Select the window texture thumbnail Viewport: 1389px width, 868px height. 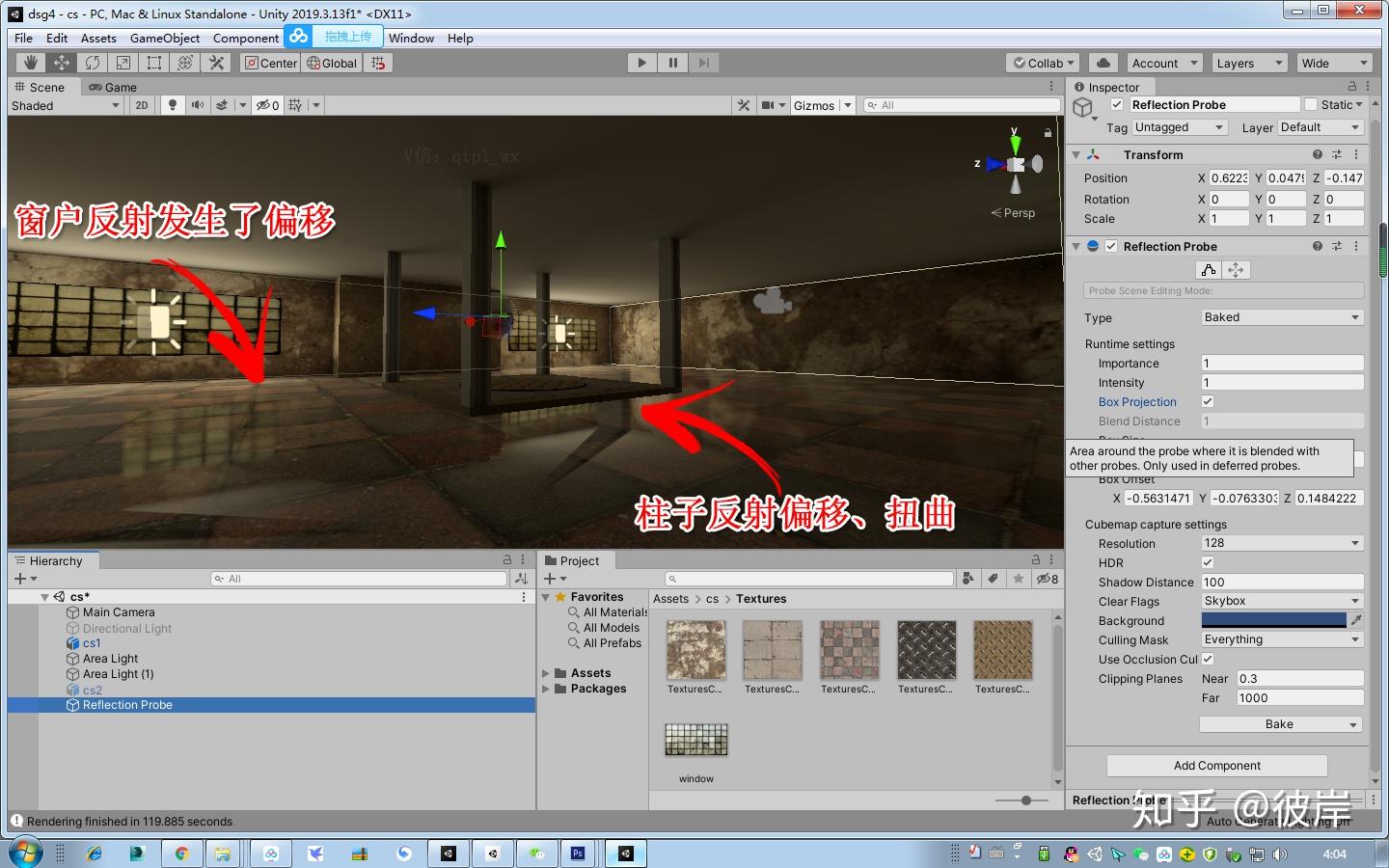[695, 739]
